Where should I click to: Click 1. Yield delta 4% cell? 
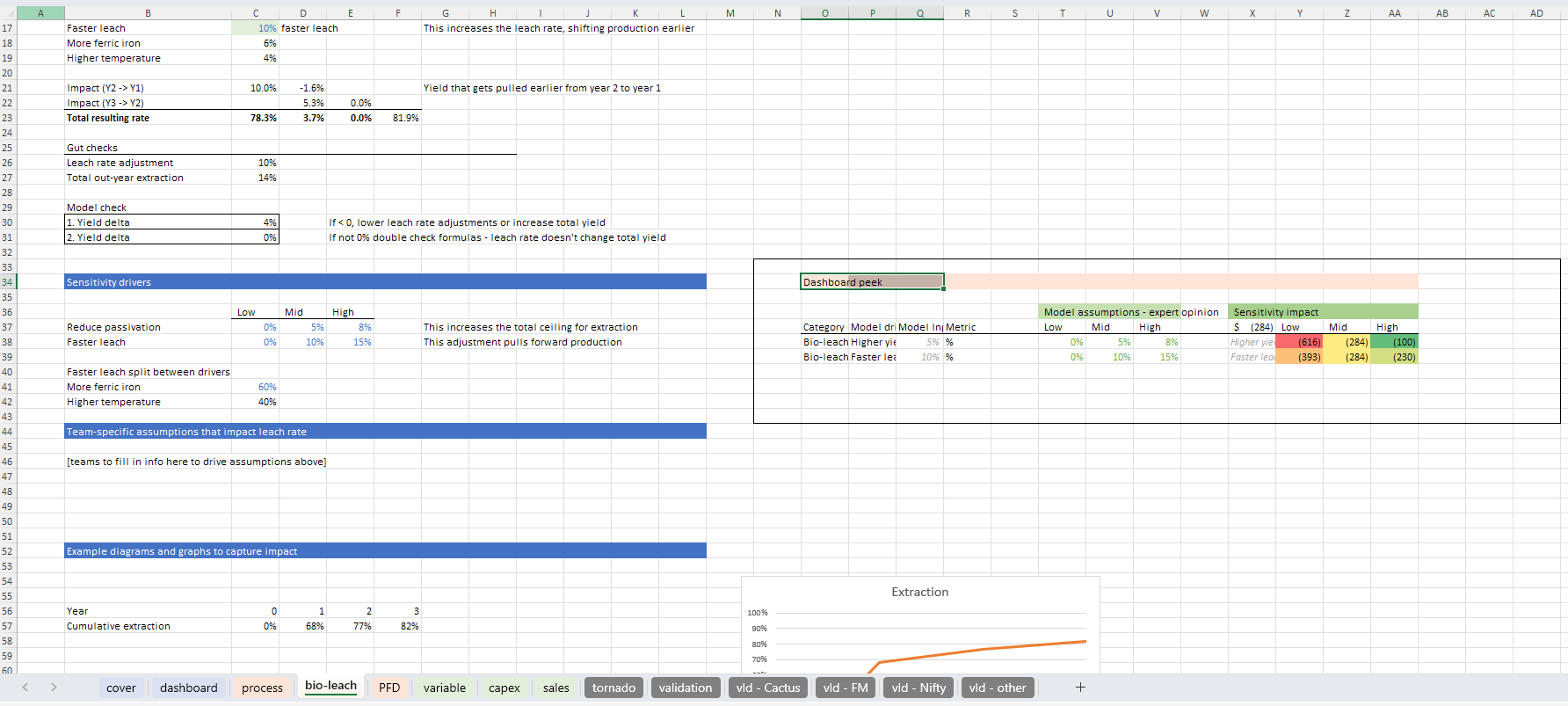click(256, 222)
